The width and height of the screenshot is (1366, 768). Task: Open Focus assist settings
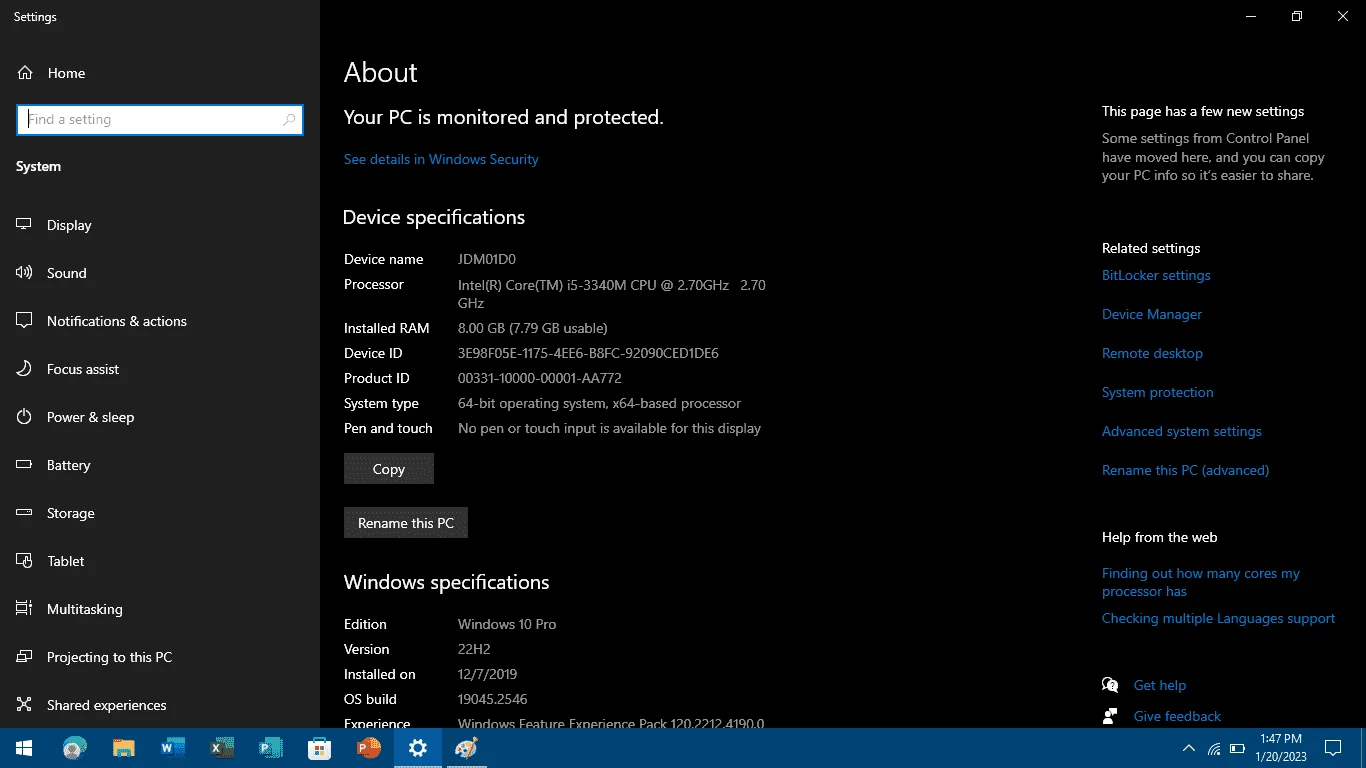coord(160,369)
